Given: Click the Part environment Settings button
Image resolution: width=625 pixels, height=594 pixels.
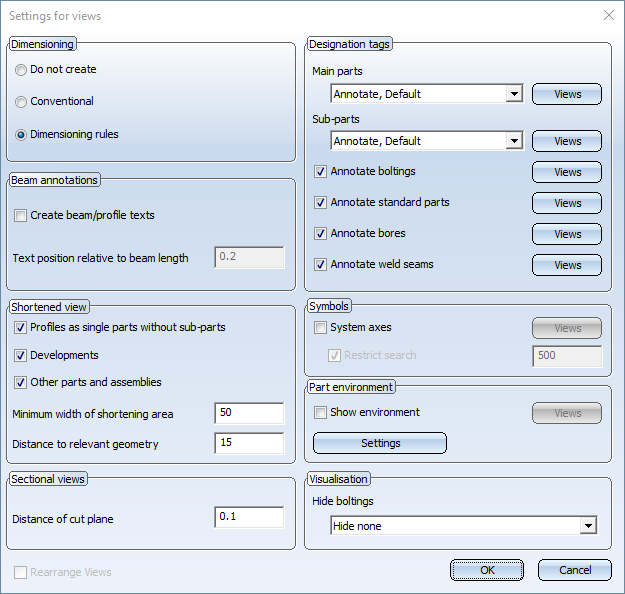Looking at the screenshot, I should [x=380, y=443].
